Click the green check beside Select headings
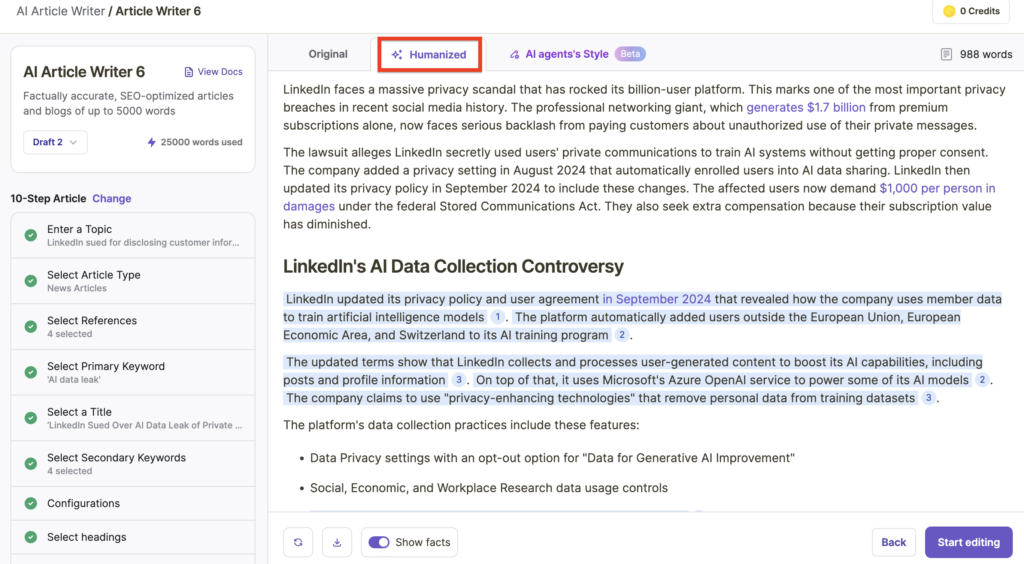The height and width of the screenshot is (564, 1024). [x=31, y=537]
